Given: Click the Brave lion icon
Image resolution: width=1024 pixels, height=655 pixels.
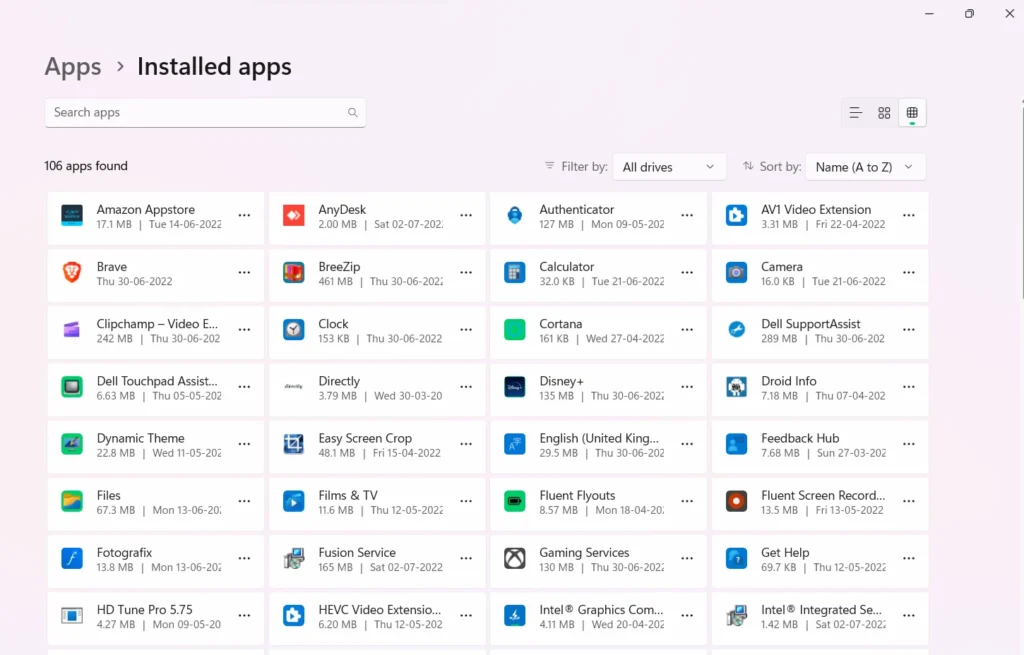Looking at the screenshot, I should (x=72, y=272).
